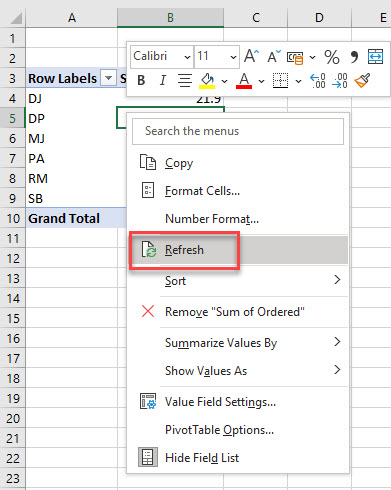Toggle Italic formatting
The width and height of the screenshot is (391, 490).
click(x=163, y=80)
